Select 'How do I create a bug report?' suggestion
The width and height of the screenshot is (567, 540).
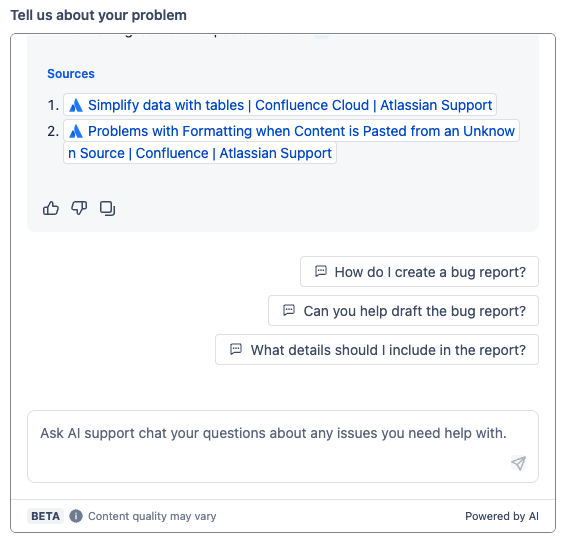click(x=419, y=272)
